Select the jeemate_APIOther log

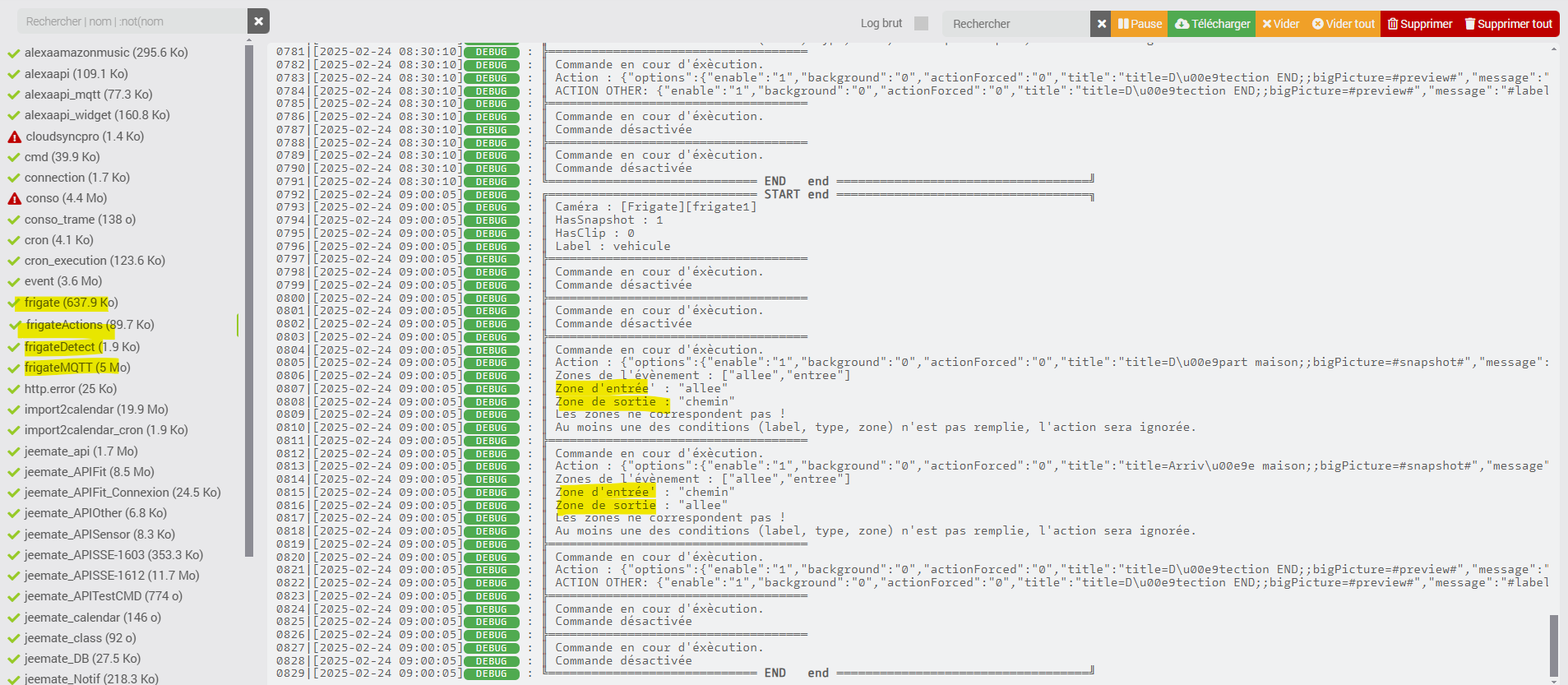tap(95, 513)
